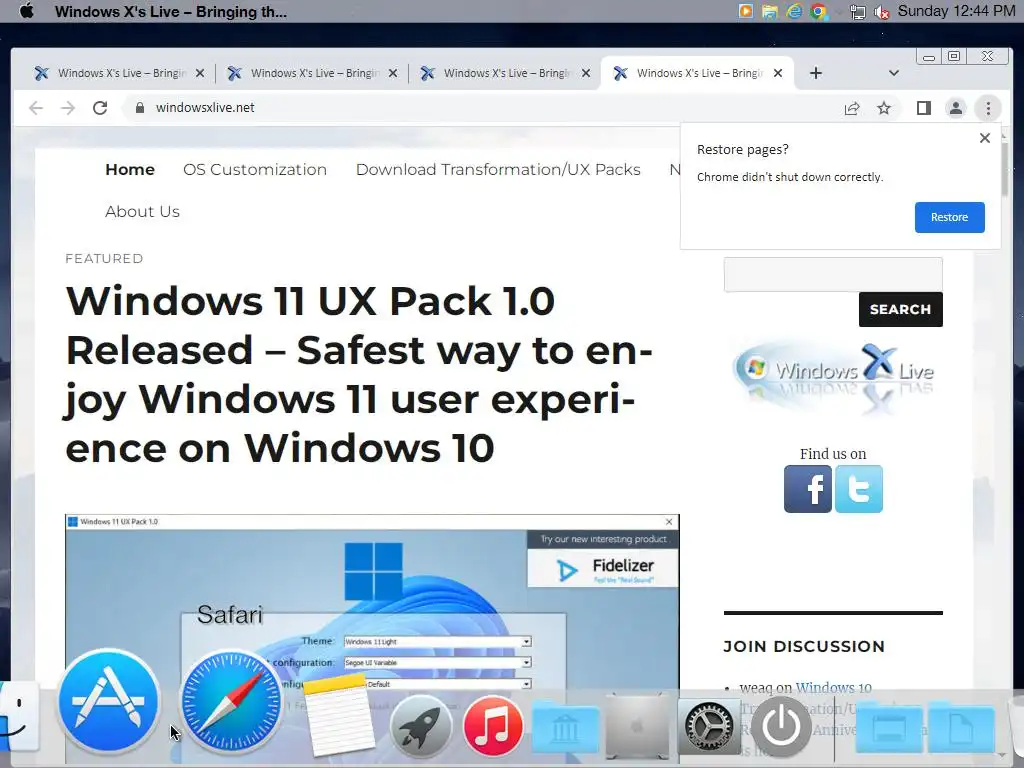This screenshot has height=768, width=1024.
Task: Toggle the Chrome side panel
Action: 923,108
